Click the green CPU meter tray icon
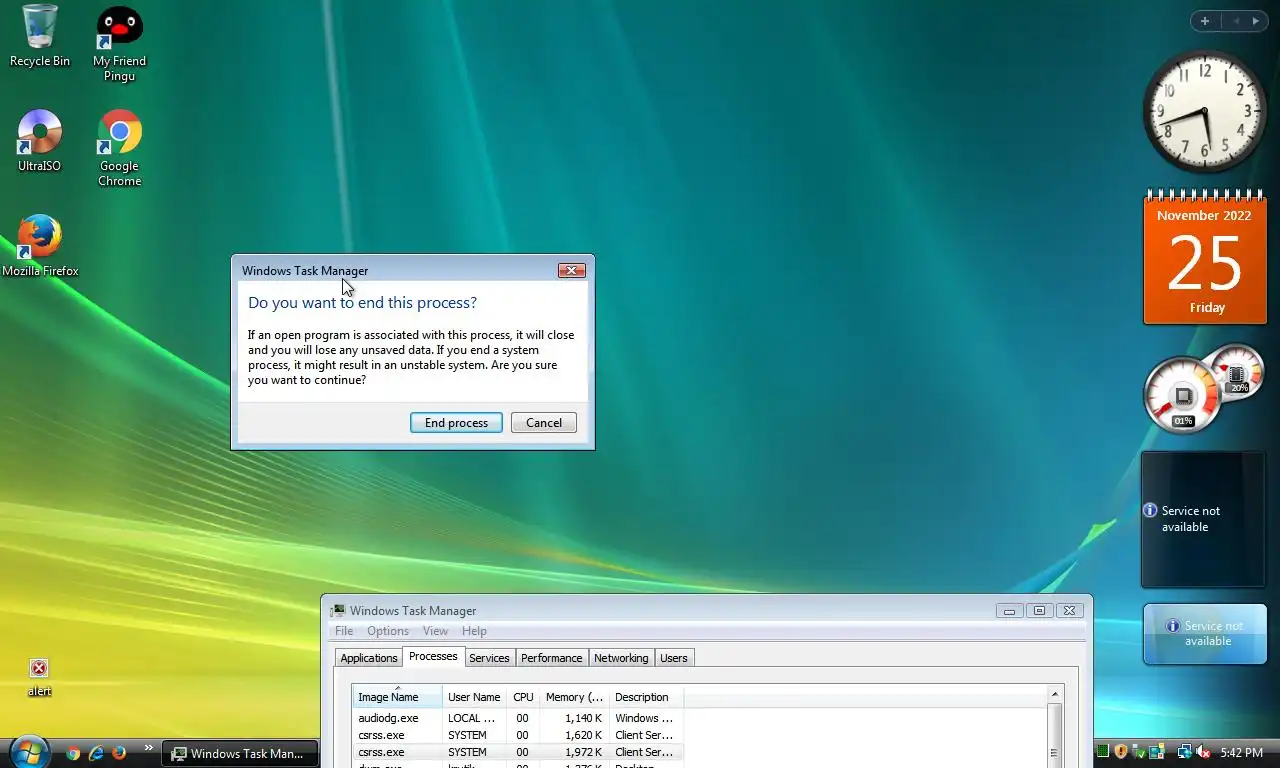The width and height of the screenshot is (1280, 768). click(x=1103, y=752)
